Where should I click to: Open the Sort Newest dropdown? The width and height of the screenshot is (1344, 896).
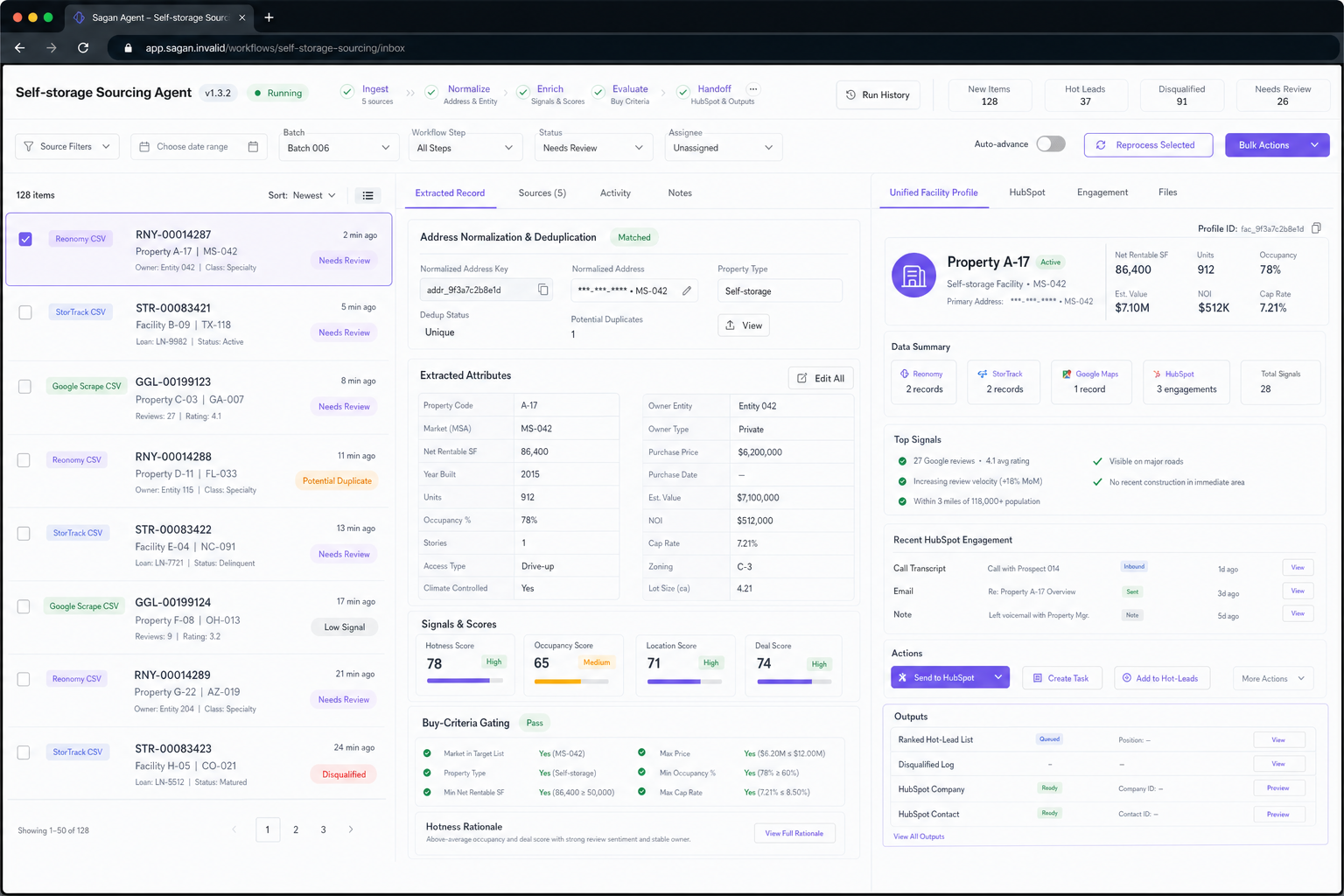302,195
